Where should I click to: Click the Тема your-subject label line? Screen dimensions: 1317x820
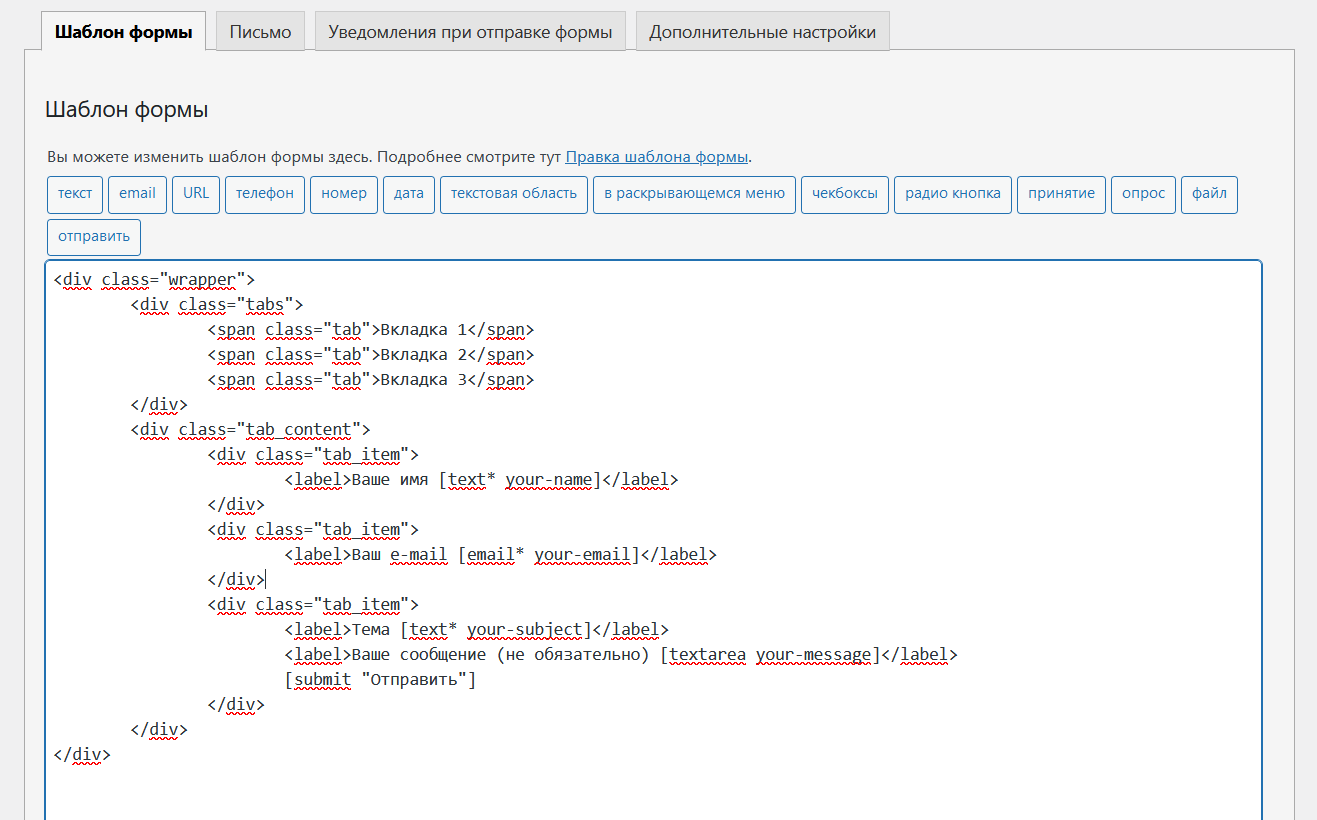pos(477,630)
